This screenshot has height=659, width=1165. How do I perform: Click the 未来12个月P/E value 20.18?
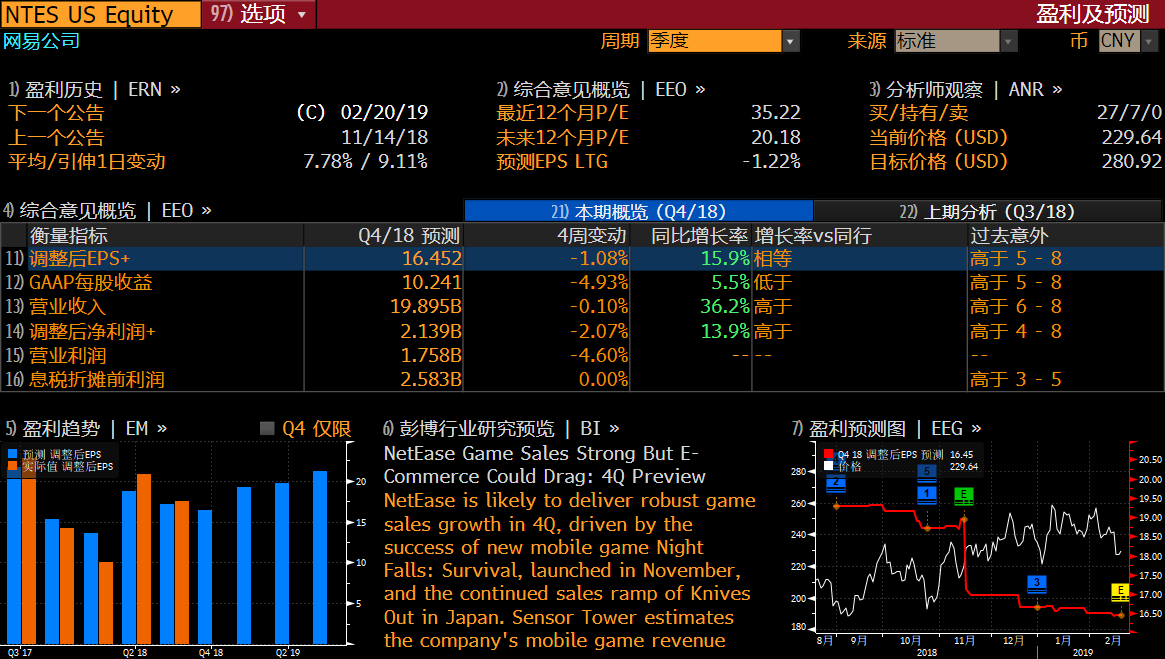(x=776, y=137)
